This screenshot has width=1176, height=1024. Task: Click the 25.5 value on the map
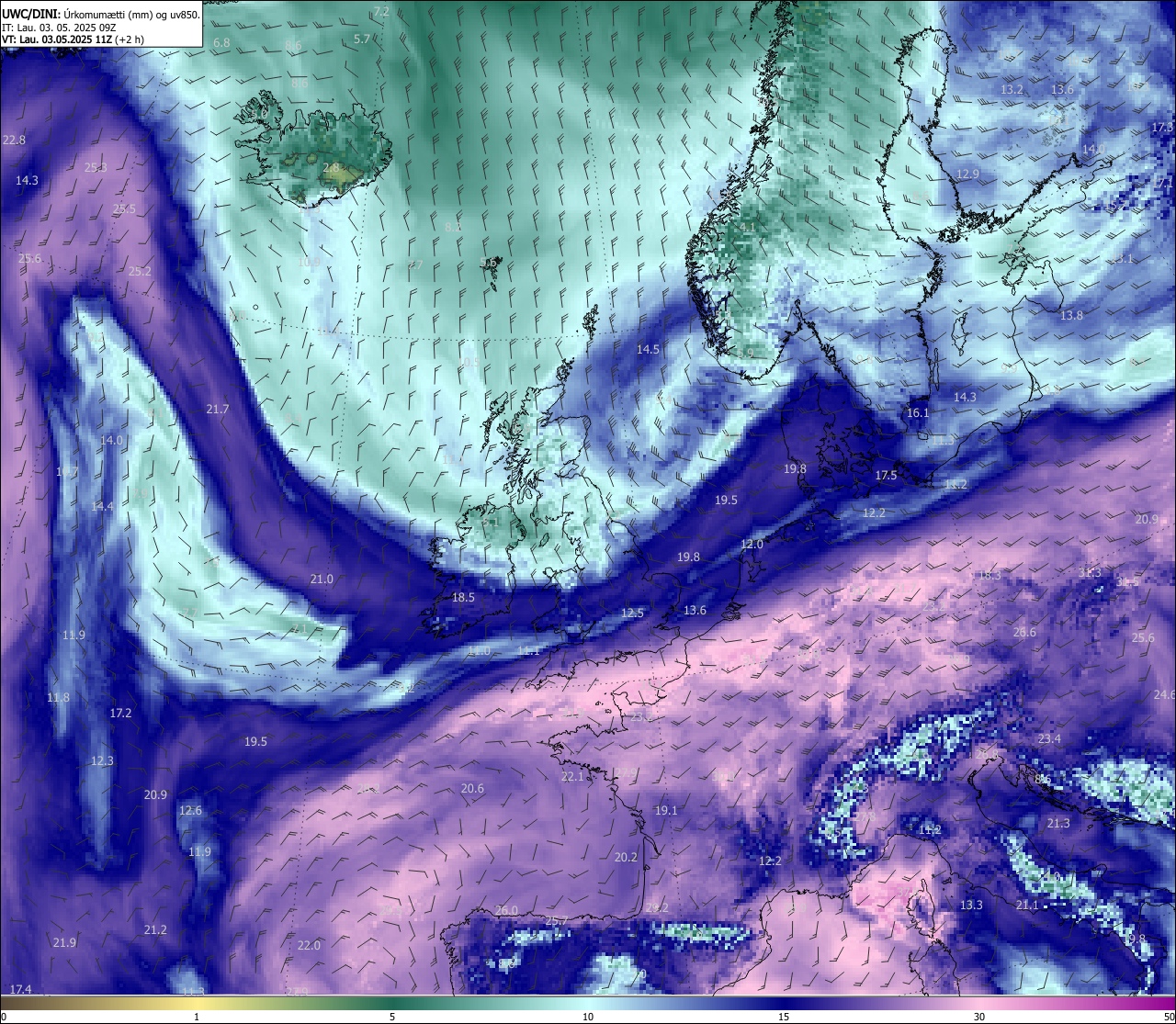point(124,209)
